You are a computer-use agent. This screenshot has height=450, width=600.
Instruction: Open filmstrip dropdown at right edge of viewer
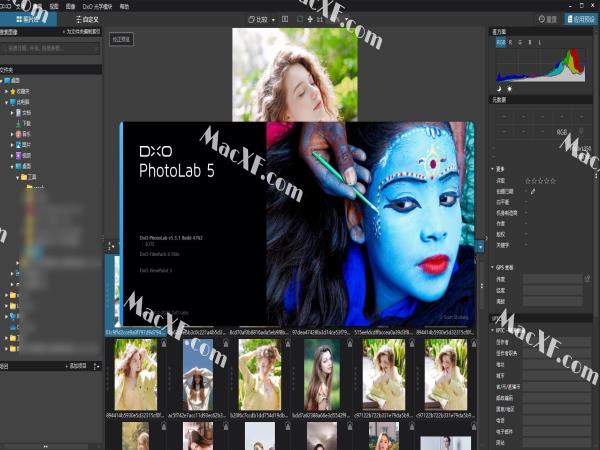point(481,247)
